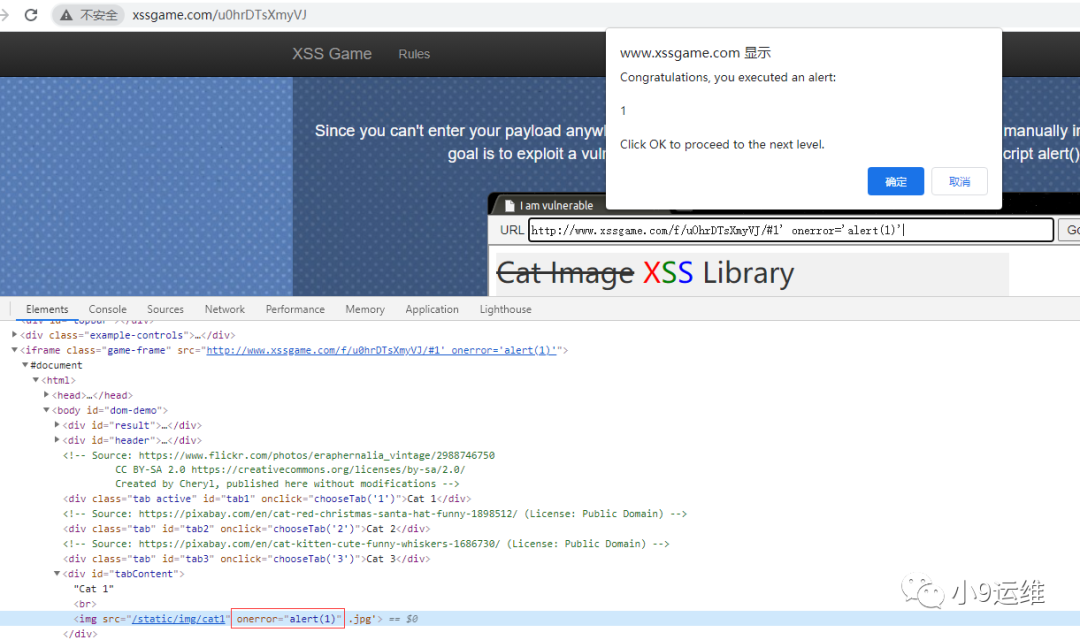Screen dimensions: 1080x640
Task: Click the blue 确定 OK button
Action: [895, 181]
